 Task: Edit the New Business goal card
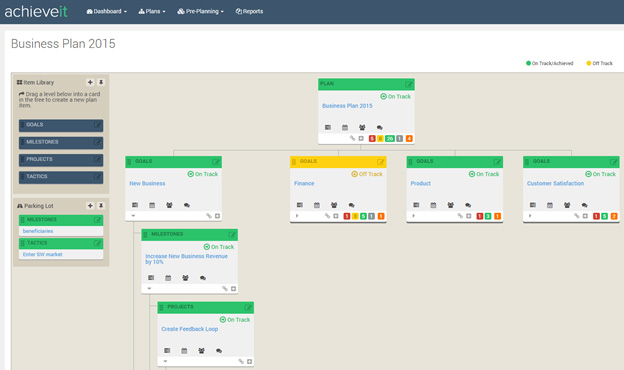pos(216,162)
